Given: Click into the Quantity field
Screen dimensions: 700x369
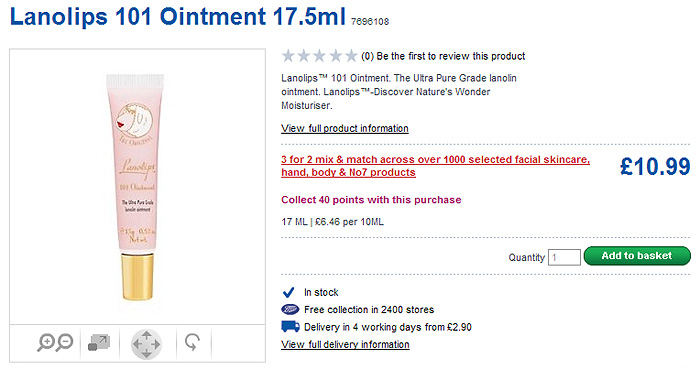Looking at the screenshot, I should pos(564,257).
